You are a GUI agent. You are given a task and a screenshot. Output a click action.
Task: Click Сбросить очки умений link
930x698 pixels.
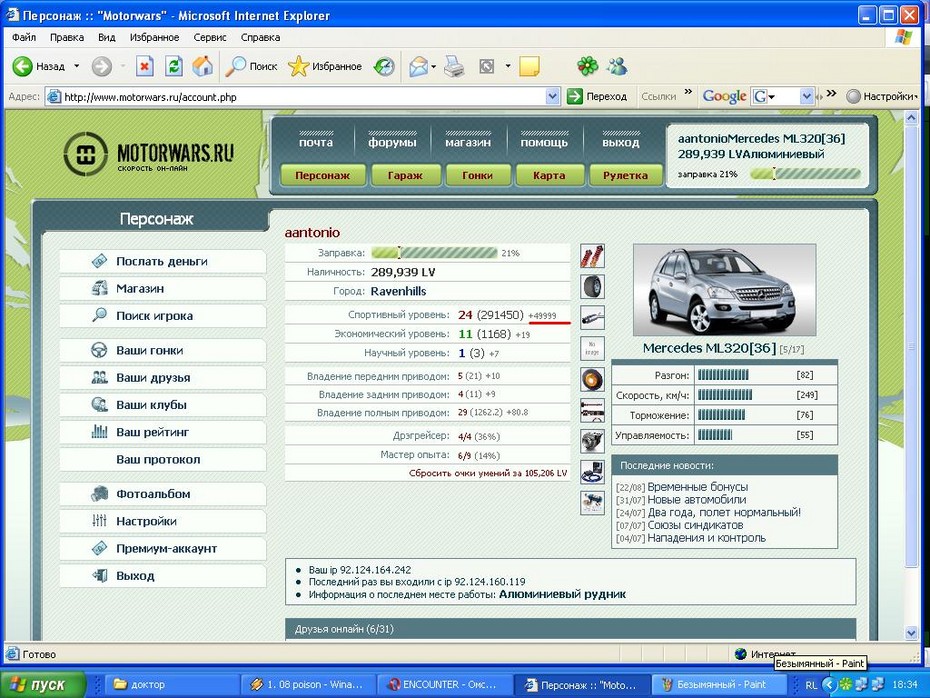click(488, 473)
